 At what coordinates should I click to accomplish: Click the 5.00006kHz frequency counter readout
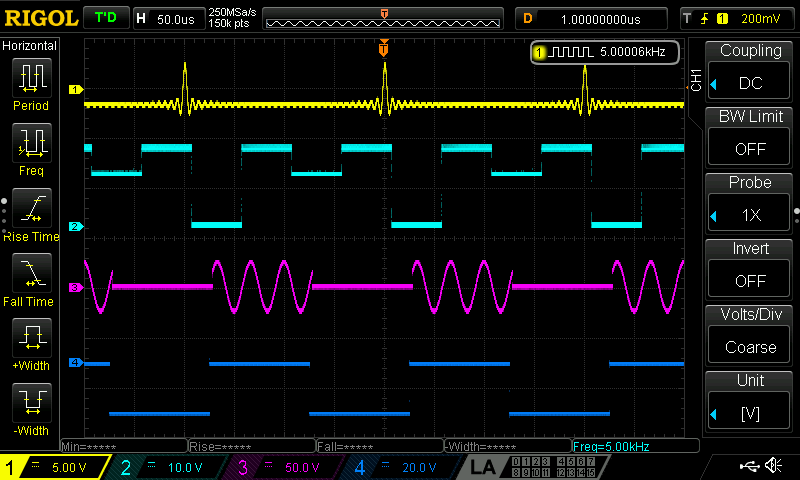(x=605, y=51)
